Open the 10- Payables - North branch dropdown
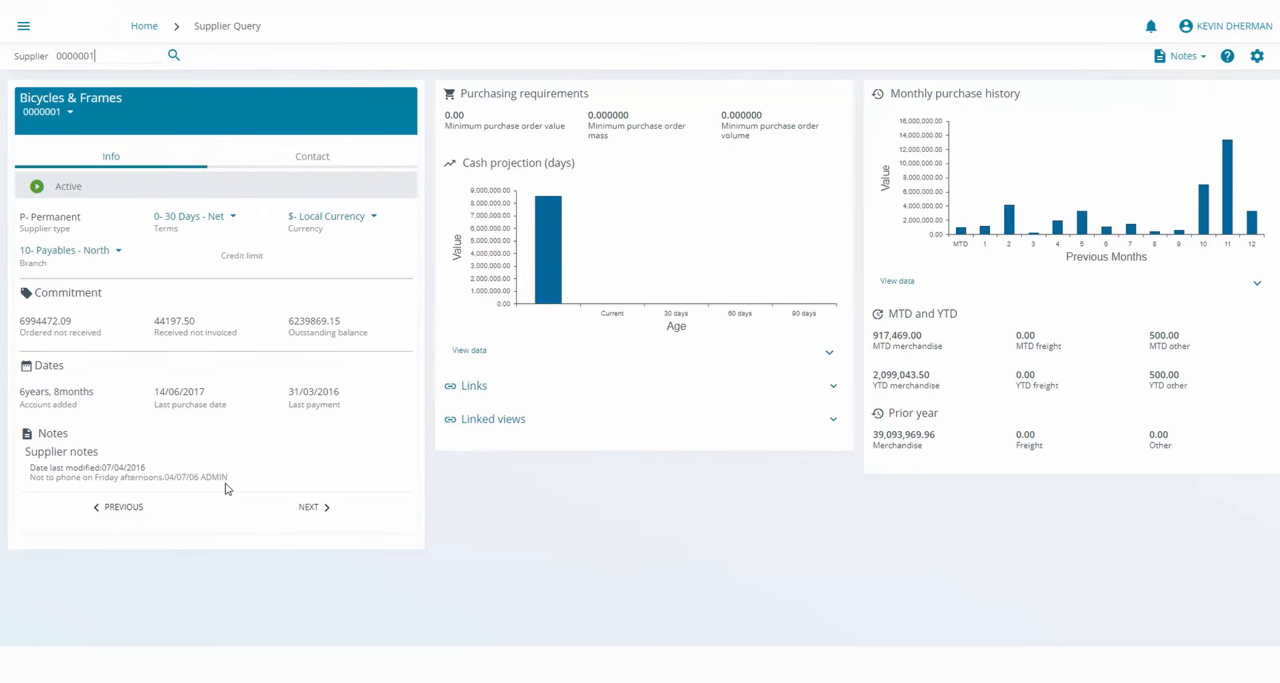 tap(71, 250)
